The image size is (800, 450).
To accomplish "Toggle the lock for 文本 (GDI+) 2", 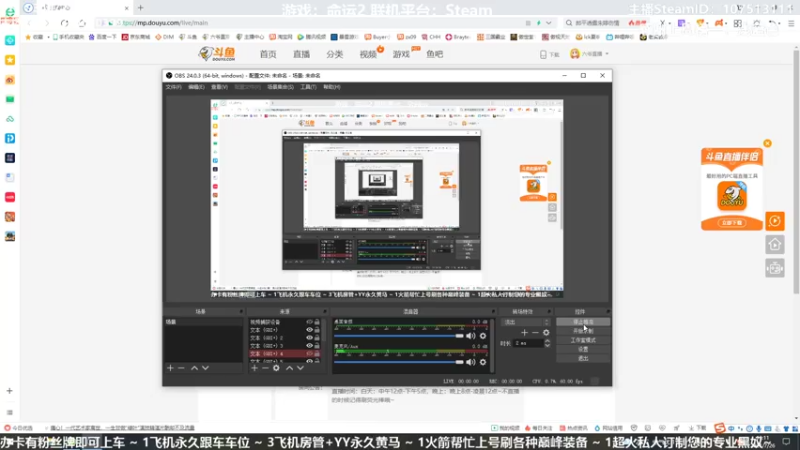I will (317, 338).
